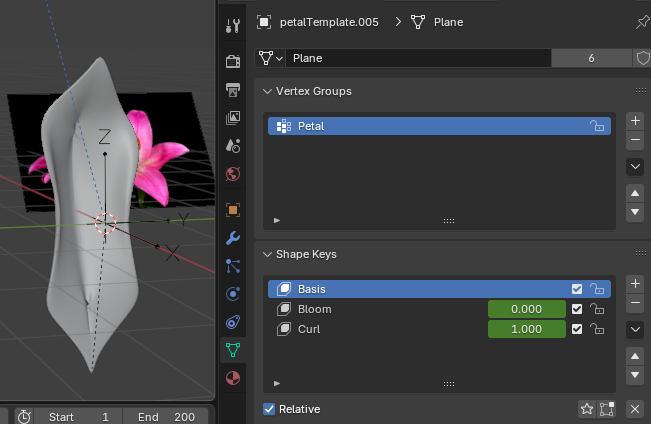The width and height of the screenshot is (651, 424).
Task: Uncheck the Relative checkbox
Action: 269,409
